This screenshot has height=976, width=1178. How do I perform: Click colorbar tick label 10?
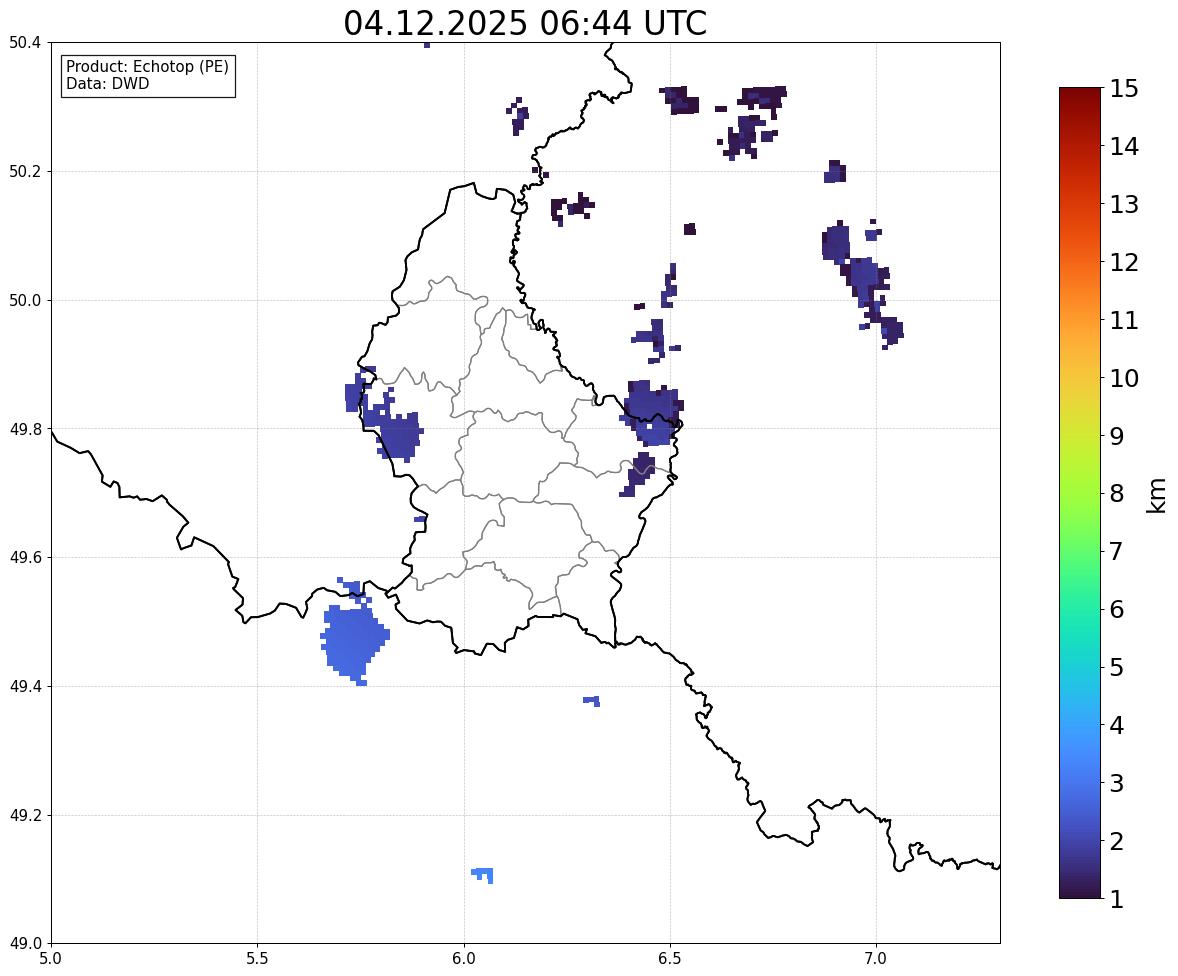[1124, 378]
